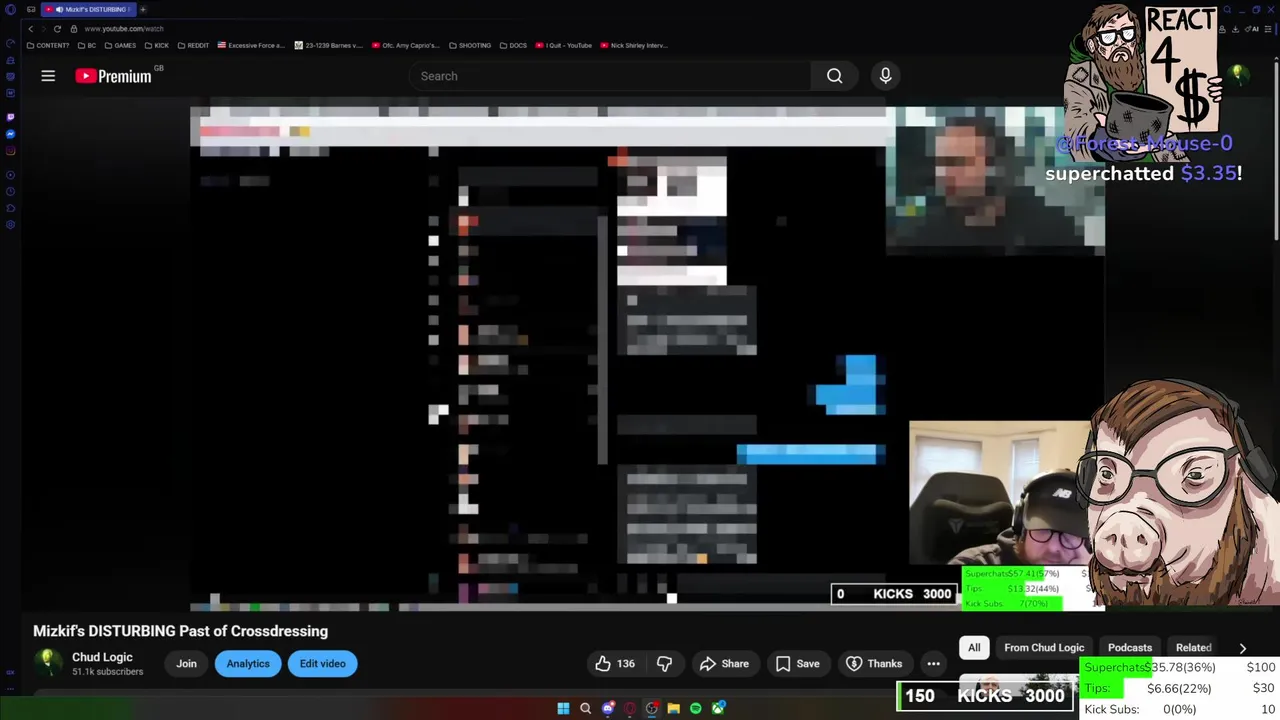Open Windows Start menu
This screenshot has width=1280, height=720.
[x=563, y=709]
